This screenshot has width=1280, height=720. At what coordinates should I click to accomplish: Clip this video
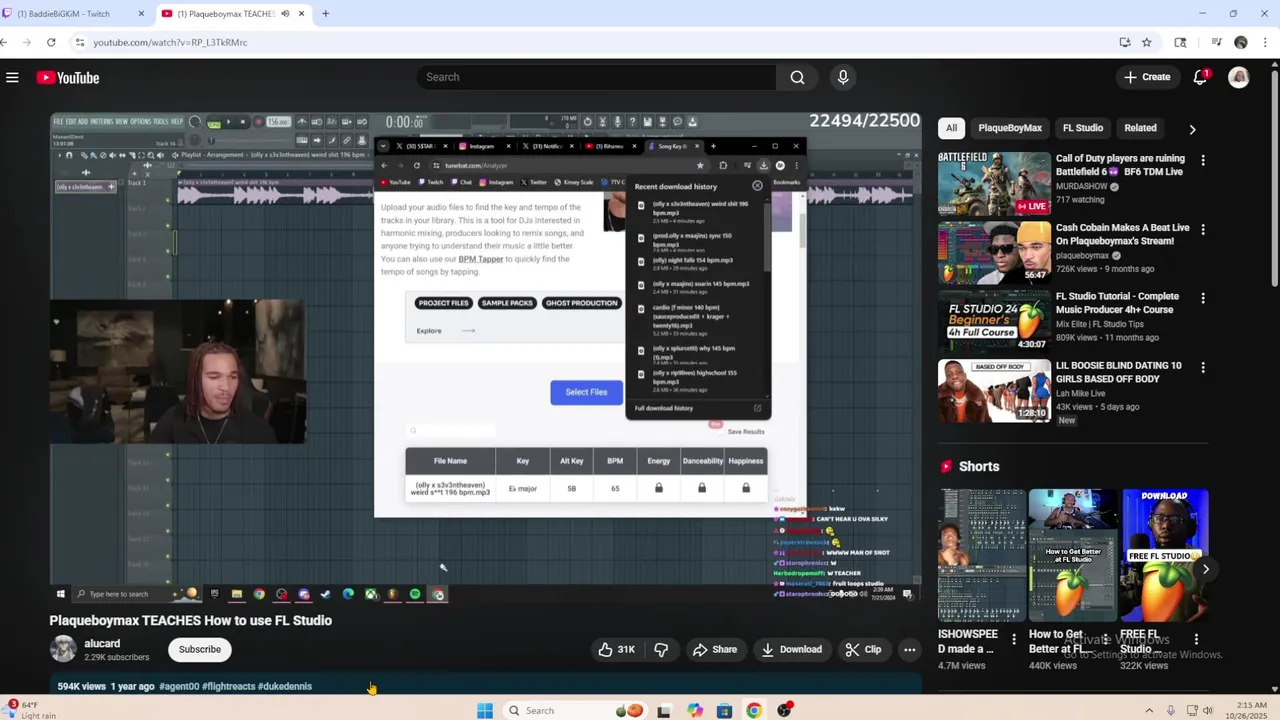863,649
